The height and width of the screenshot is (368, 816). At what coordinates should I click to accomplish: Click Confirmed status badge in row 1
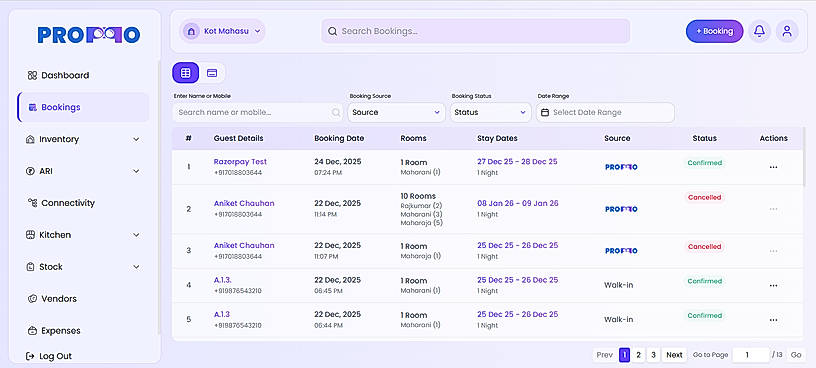pyautogui.click(x=704, y=163)
